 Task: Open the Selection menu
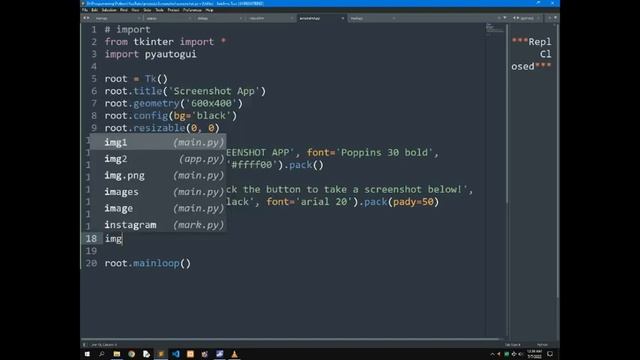[109, 10]
